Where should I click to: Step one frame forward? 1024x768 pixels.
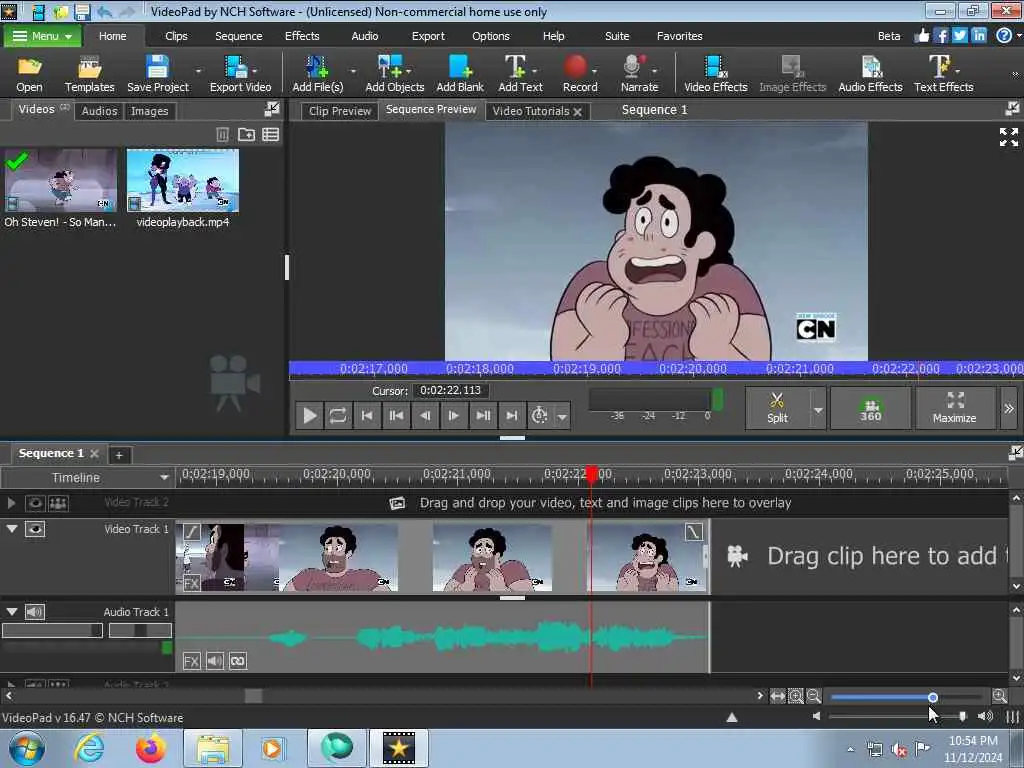pos(453,415)
